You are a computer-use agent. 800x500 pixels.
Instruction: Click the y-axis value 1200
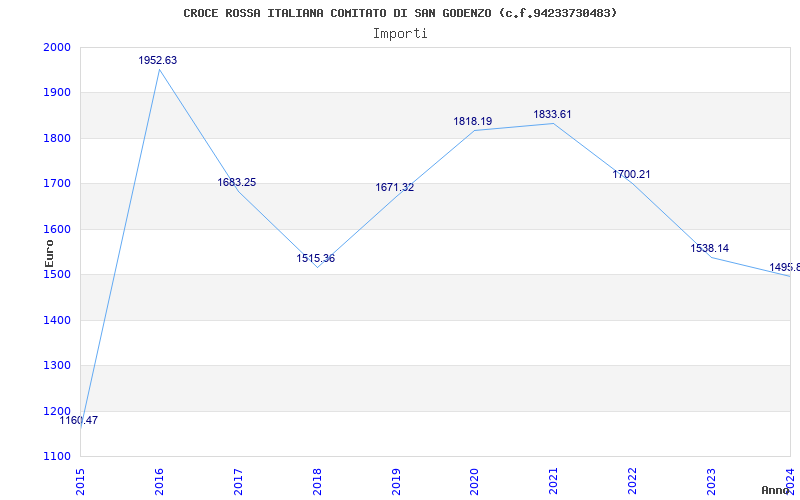(57, 411)
